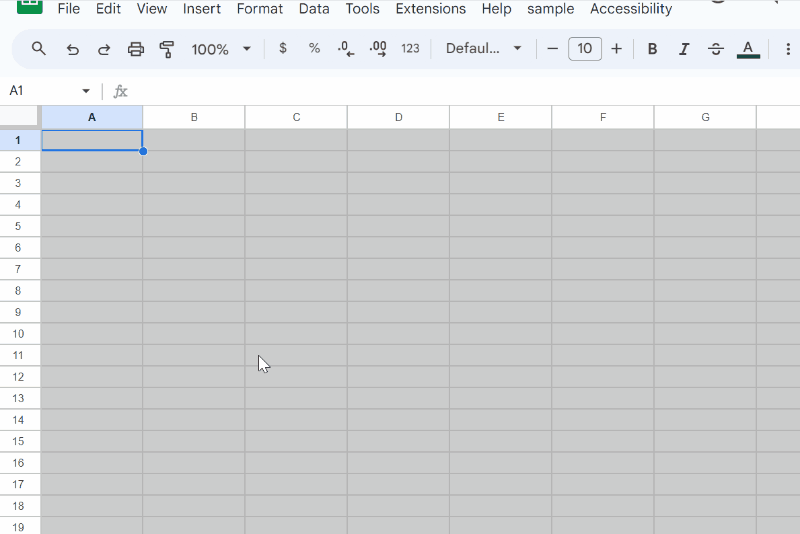Select column B header
The image size is (800, 534).
coord(194,117)
